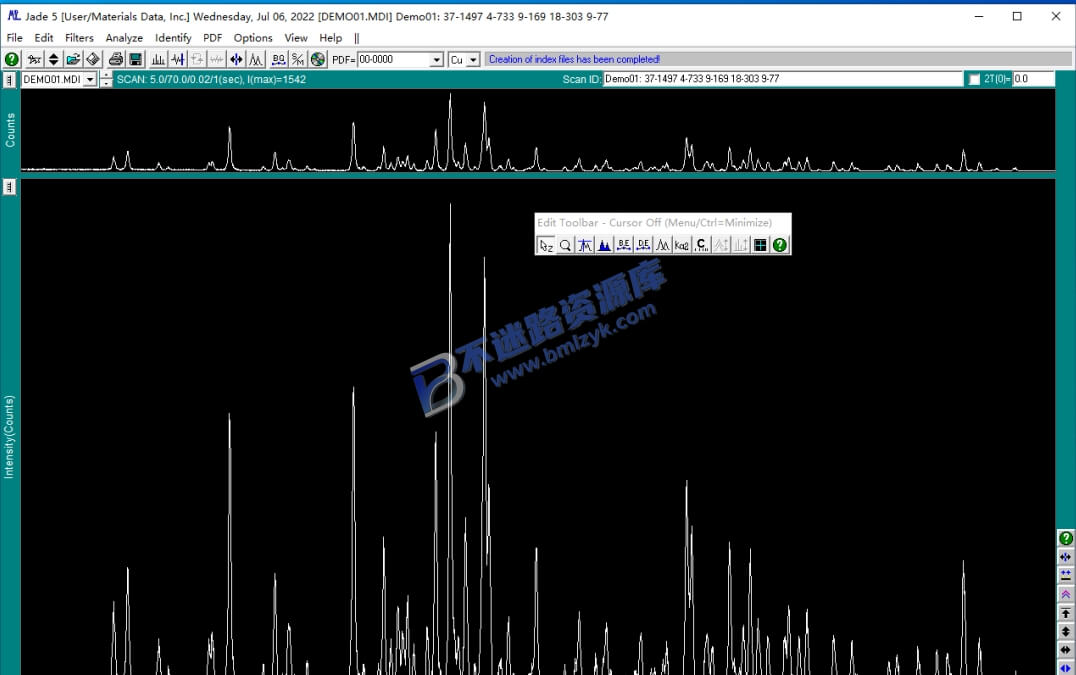
Task: Click the || item in menu bar
Action: tap(357, 38)
